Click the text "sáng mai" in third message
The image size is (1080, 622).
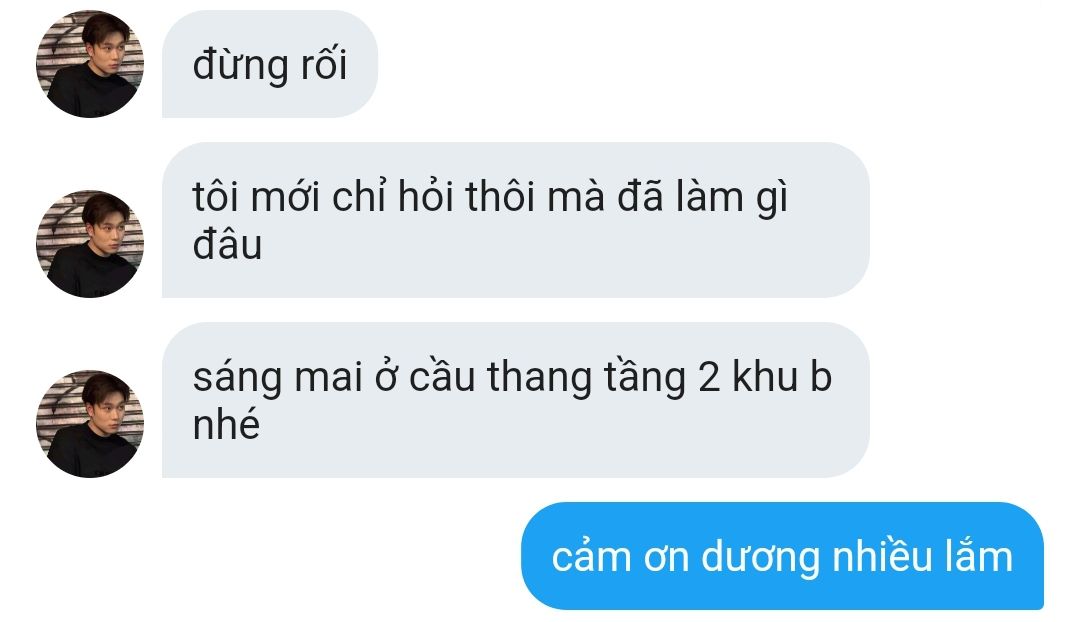tap(278, 377)
